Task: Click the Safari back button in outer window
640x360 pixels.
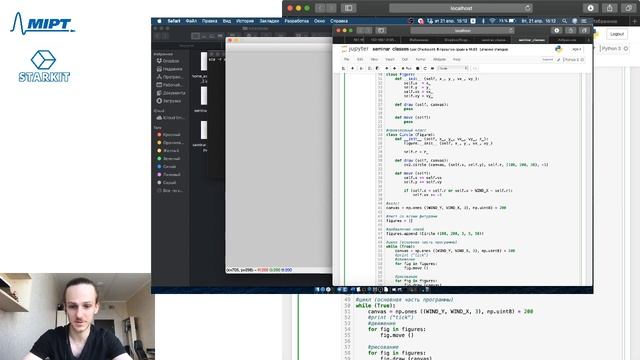Action: [x=320, y=8]
